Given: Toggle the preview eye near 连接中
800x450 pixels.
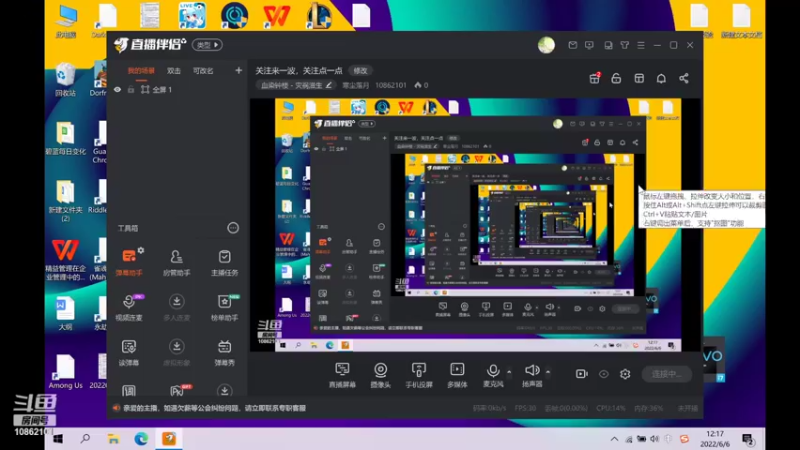Looking at the screenshot, I should (604, 374).
